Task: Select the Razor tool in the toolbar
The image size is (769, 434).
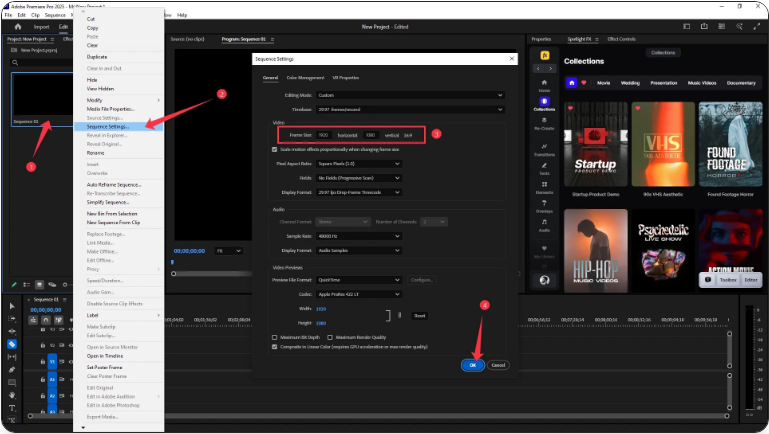Action: click(x=12, y=343)
